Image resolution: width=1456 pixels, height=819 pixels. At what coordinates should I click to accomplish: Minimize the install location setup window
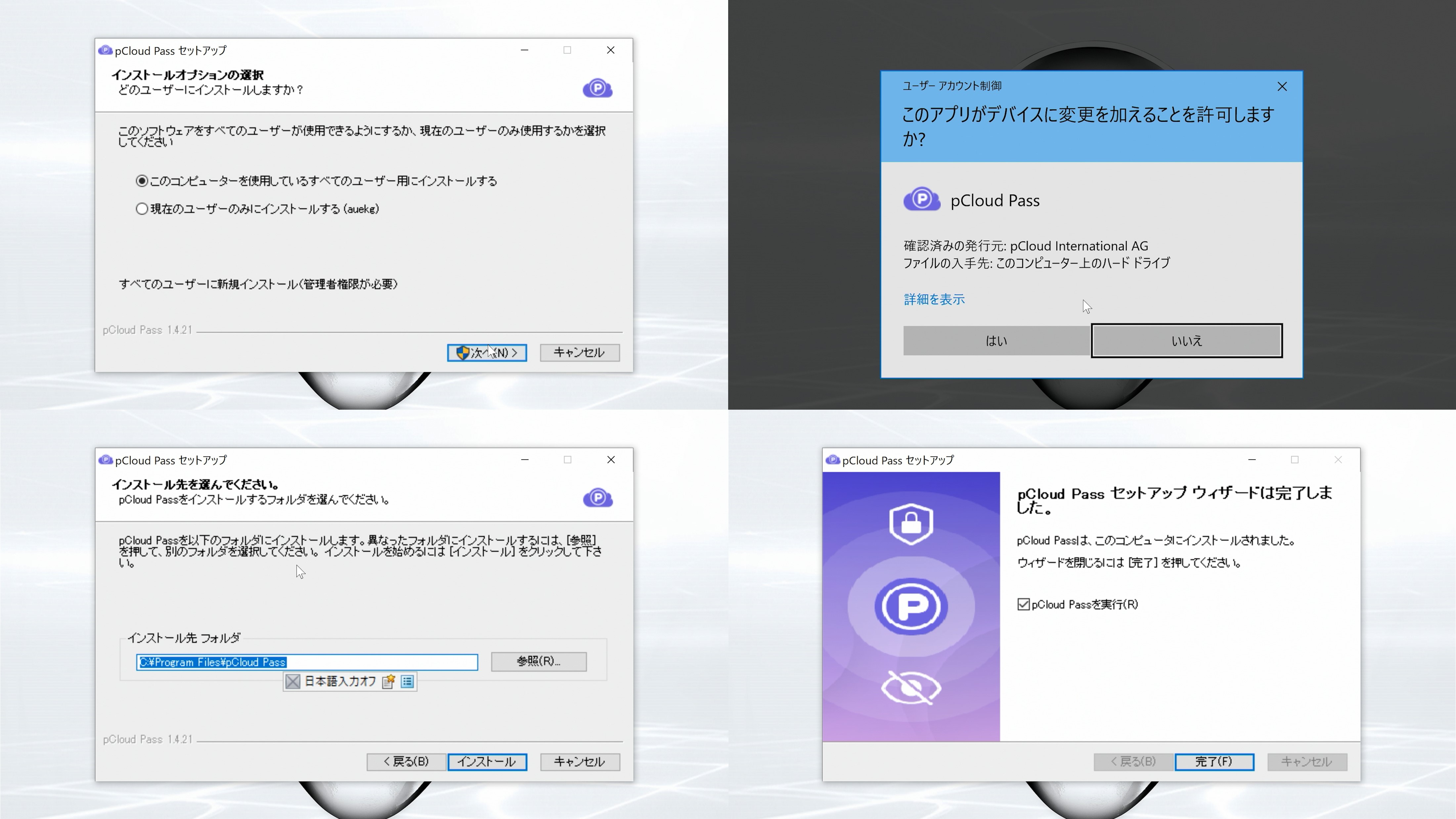pos(525,460)
